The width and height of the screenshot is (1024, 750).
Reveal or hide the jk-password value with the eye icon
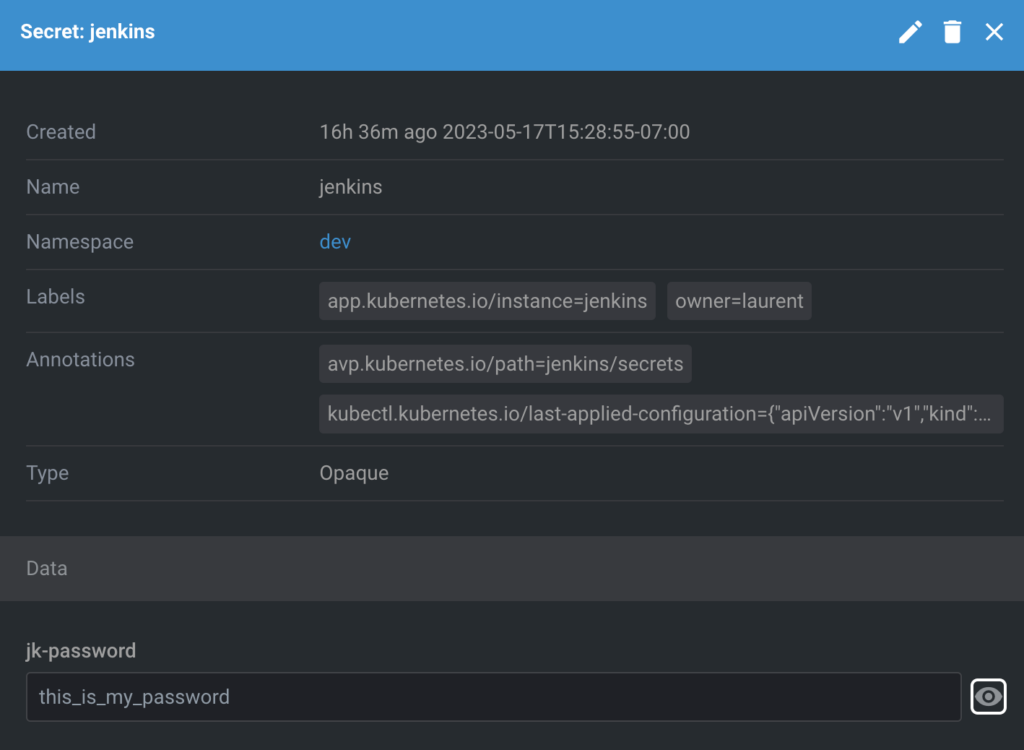point(988,697)
